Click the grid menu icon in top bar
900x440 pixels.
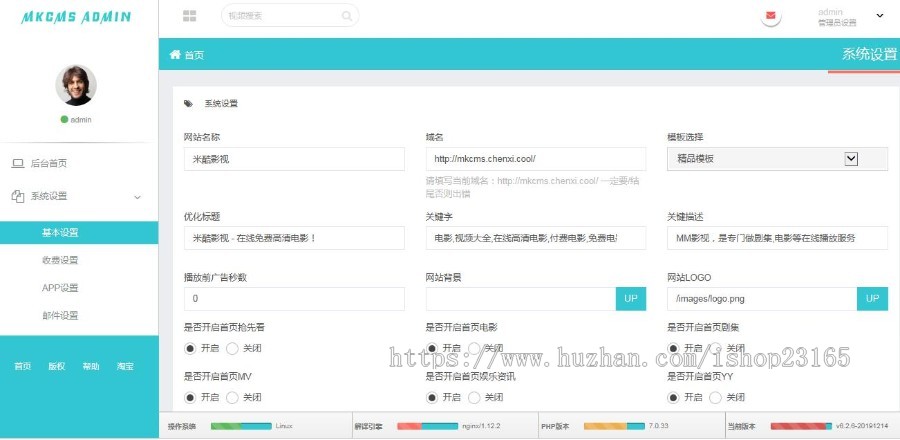(190, 16)
